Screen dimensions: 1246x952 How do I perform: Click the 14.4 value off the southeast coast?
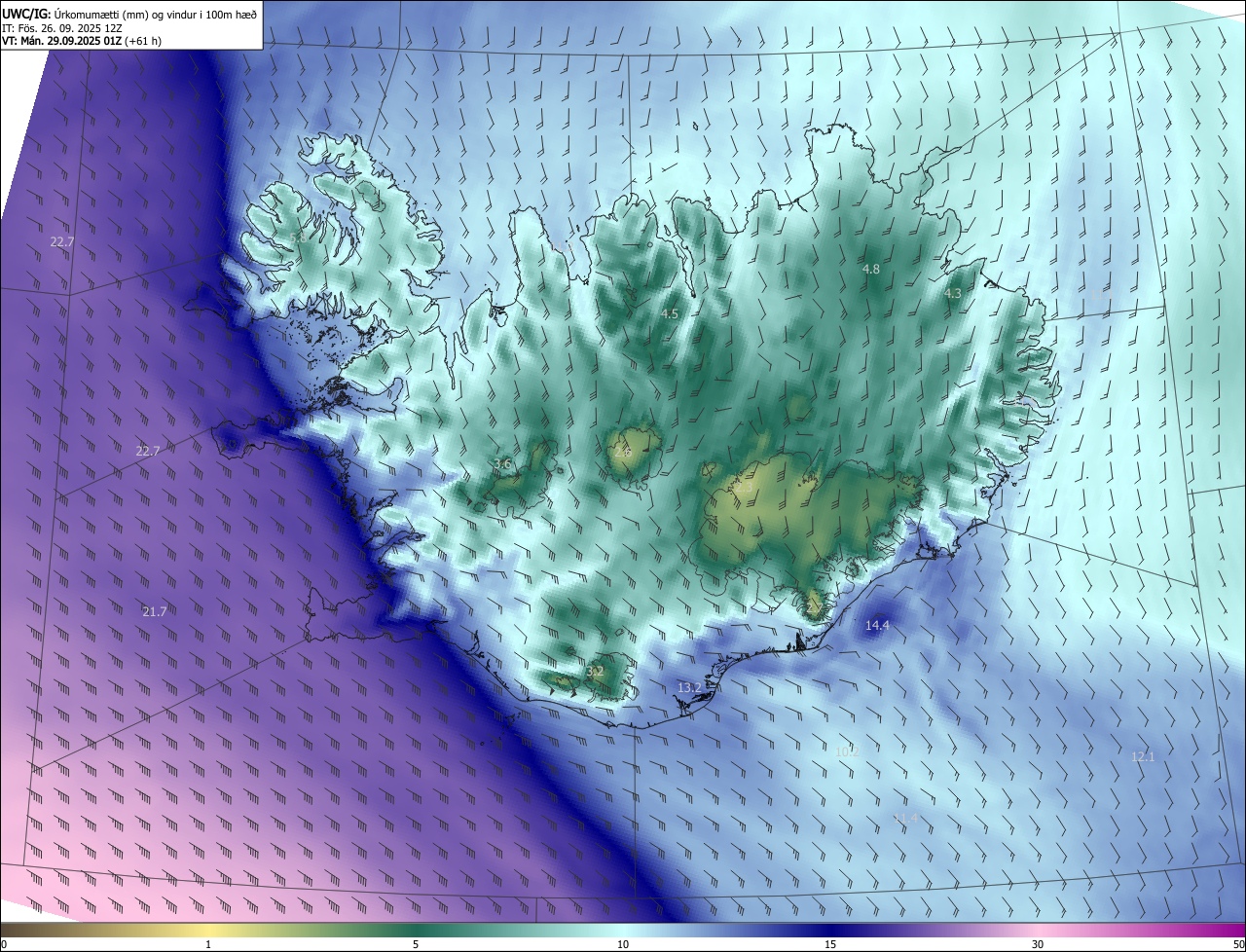pyautogui.click(x=877, y=625)
